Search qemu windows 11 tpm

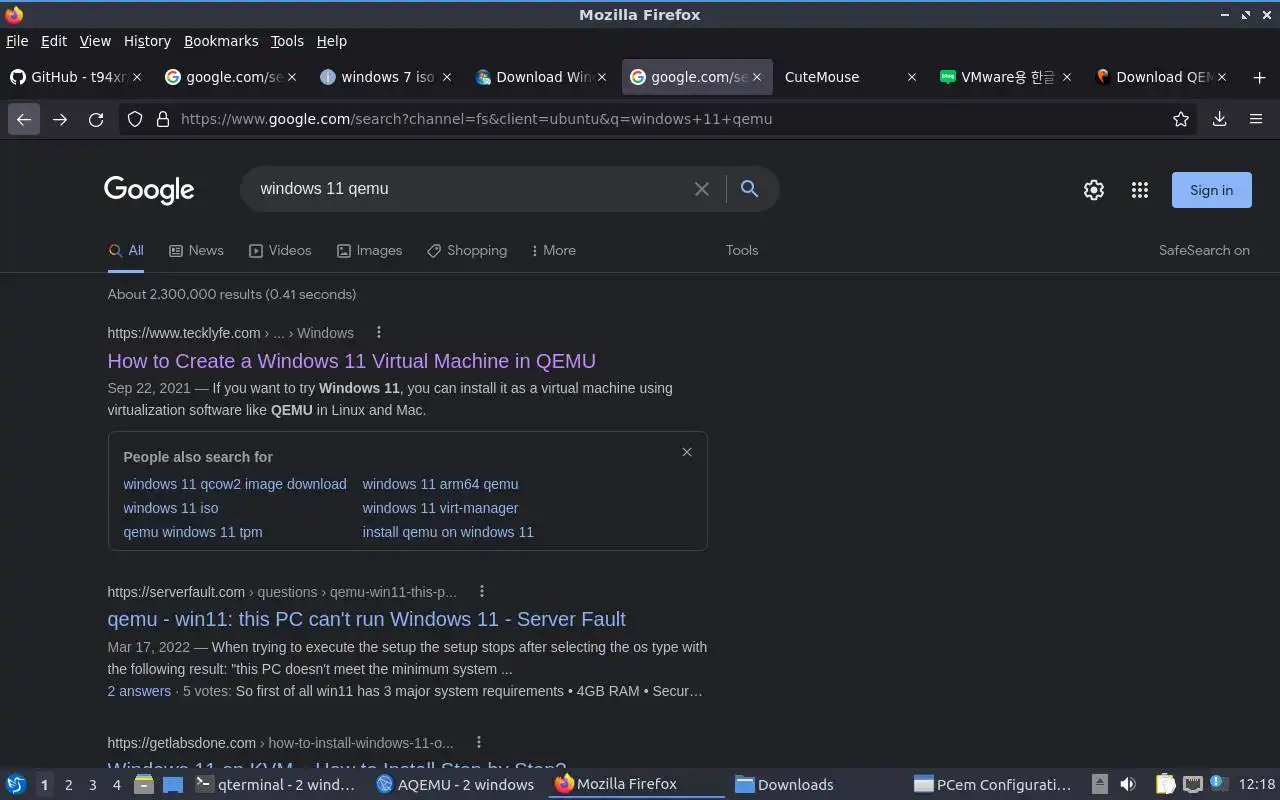pos(193,532)
